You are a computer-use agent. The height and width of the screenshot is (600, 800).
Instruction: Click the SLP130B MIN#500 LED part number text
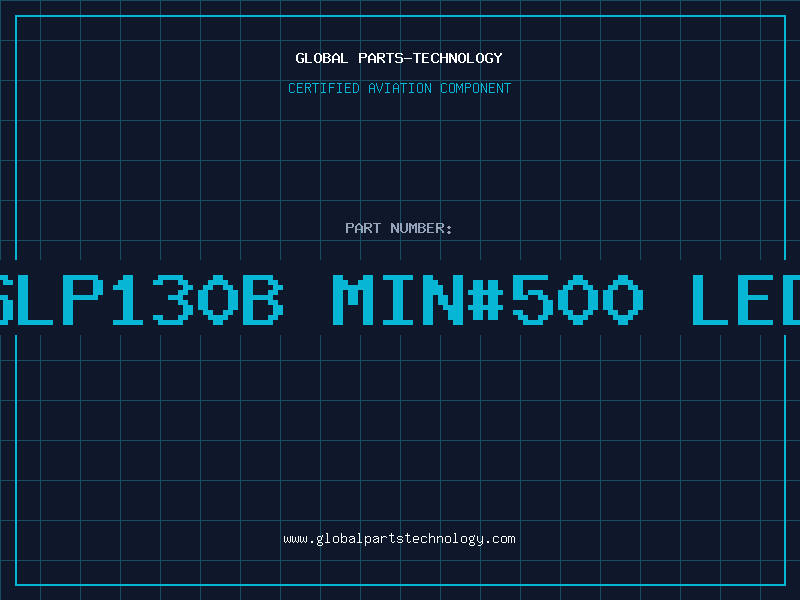(400, 299)
